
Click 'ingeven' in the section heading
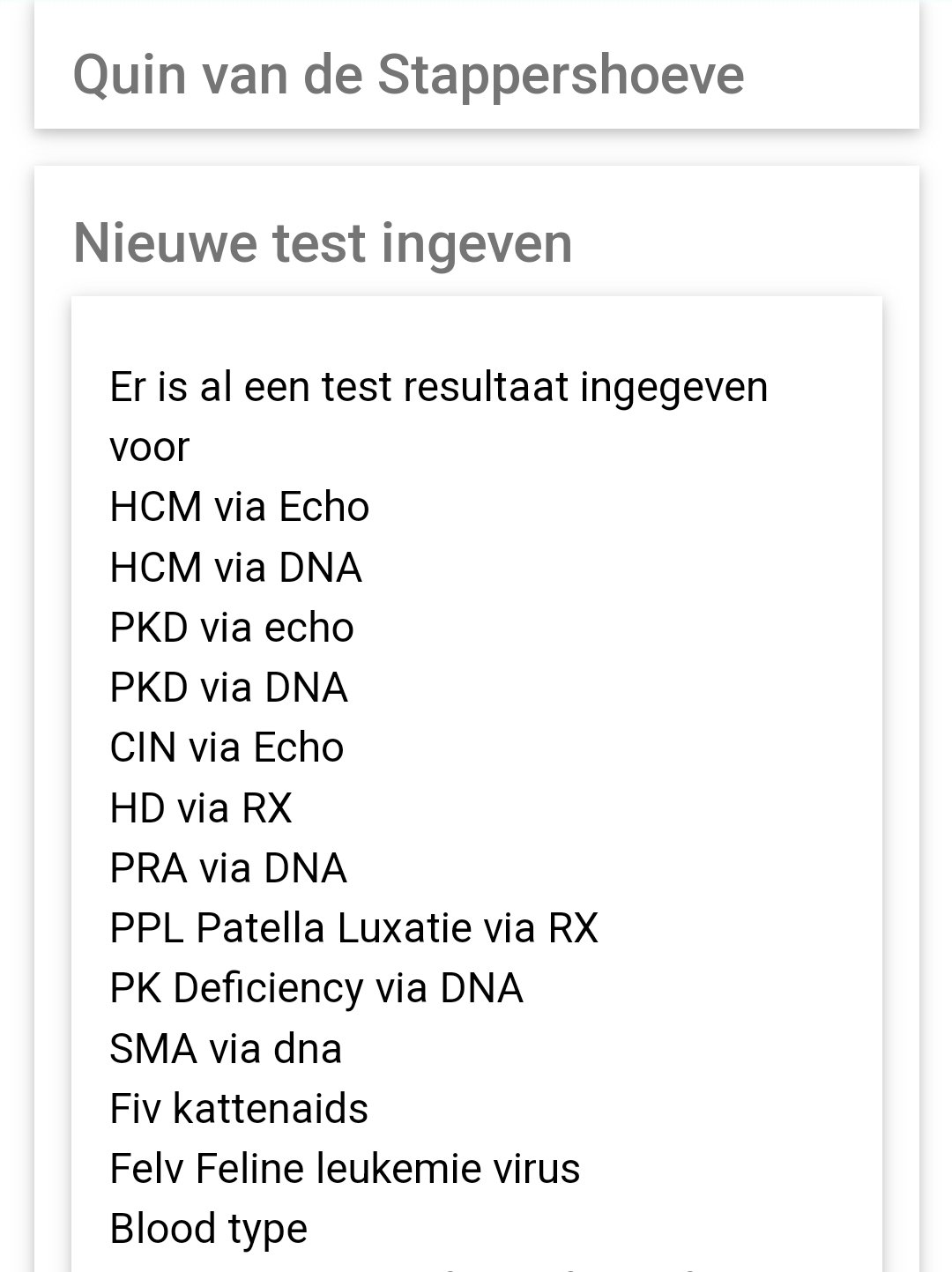[x=476, y=243]
